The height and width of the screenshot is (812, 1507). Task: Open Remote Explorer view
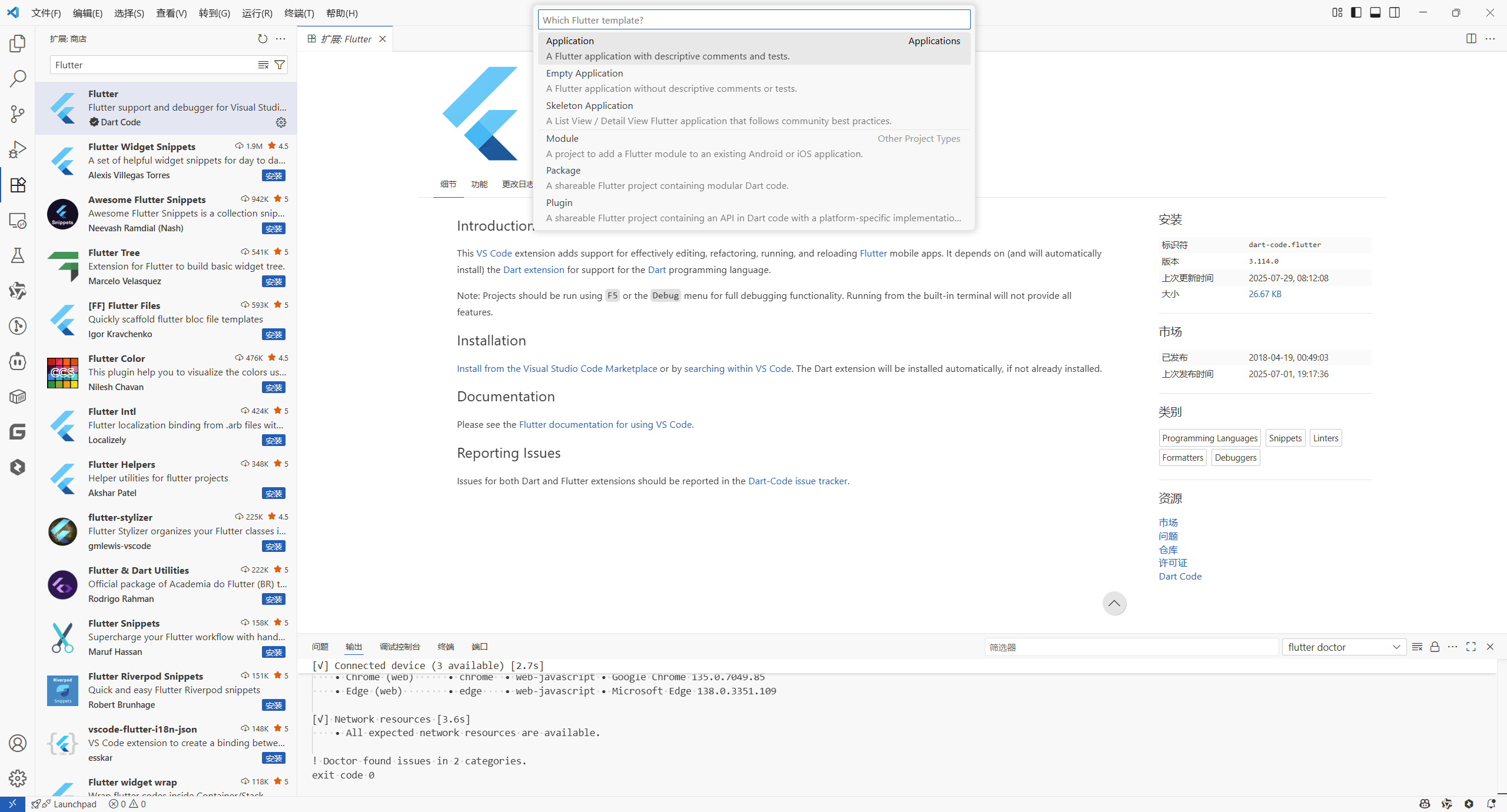tap(18, 220)
